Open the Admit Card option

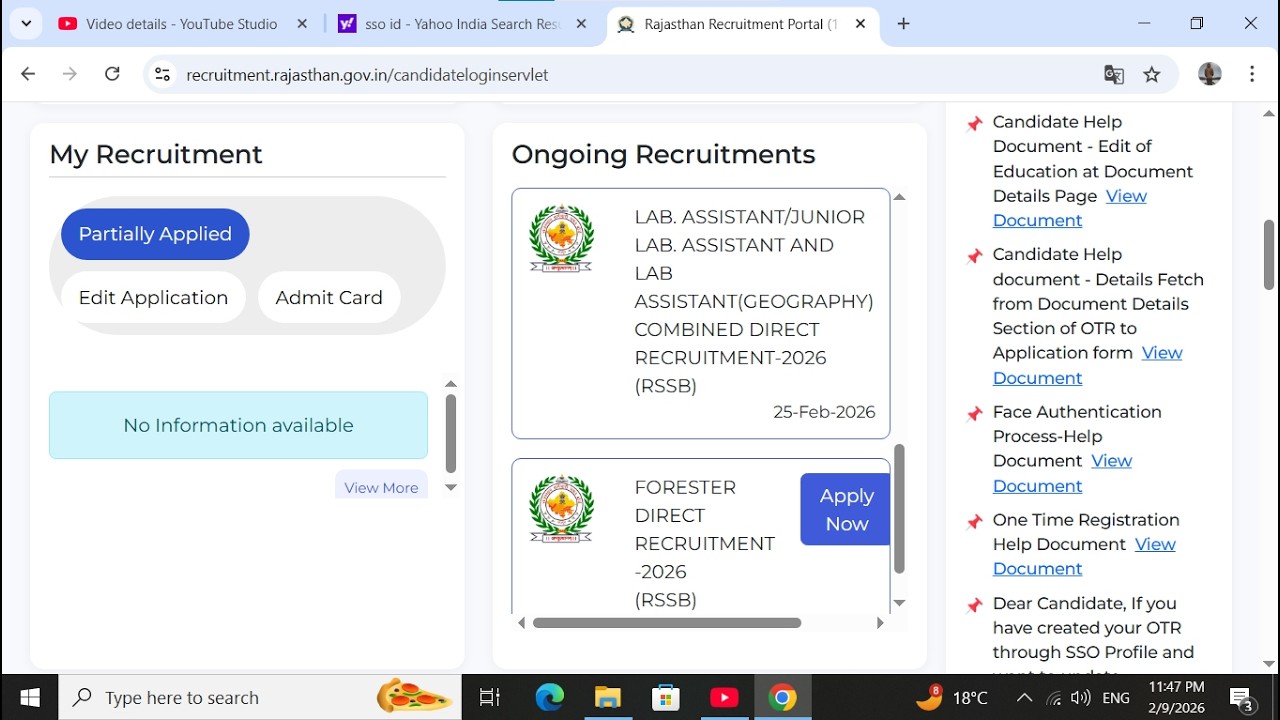click(329, 298)
